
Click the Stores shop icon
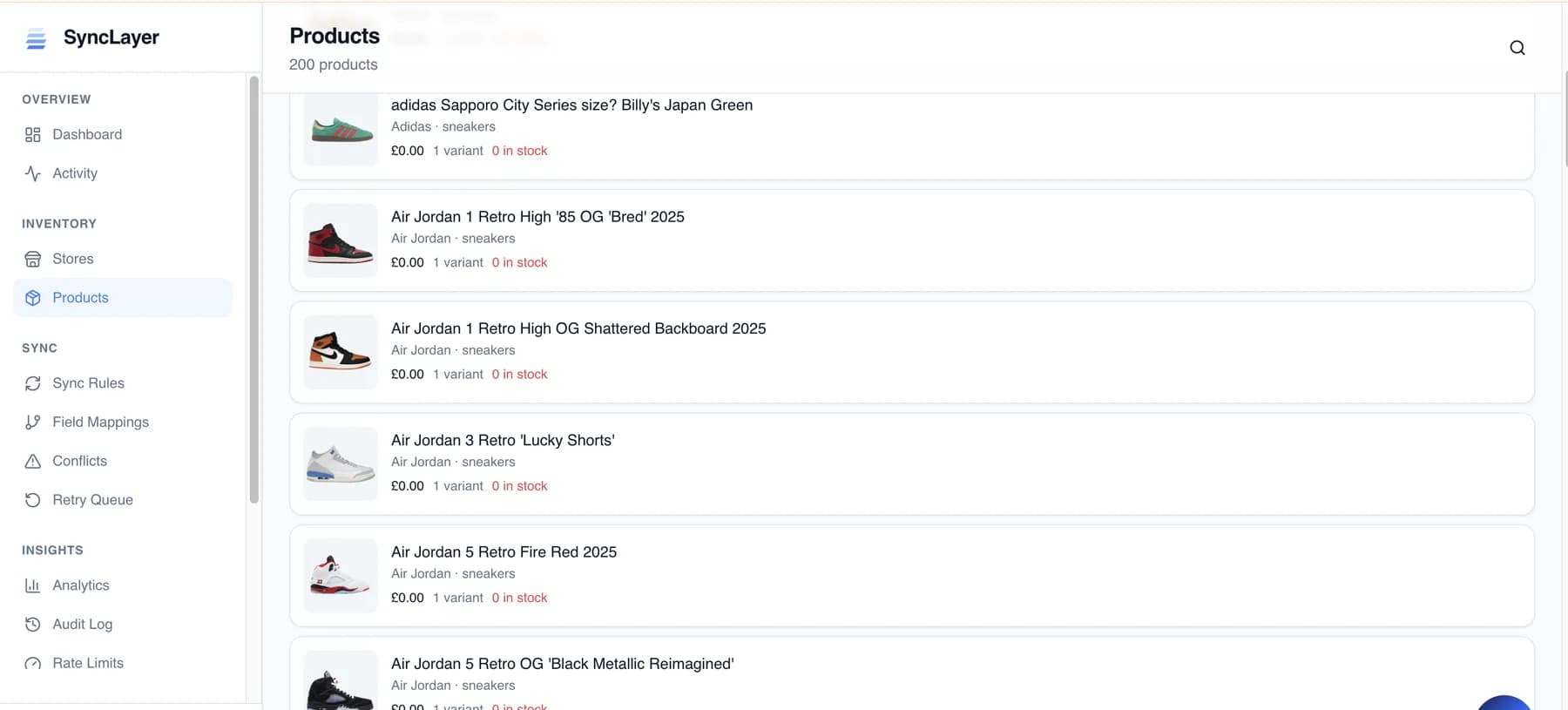tap(33, 259)
